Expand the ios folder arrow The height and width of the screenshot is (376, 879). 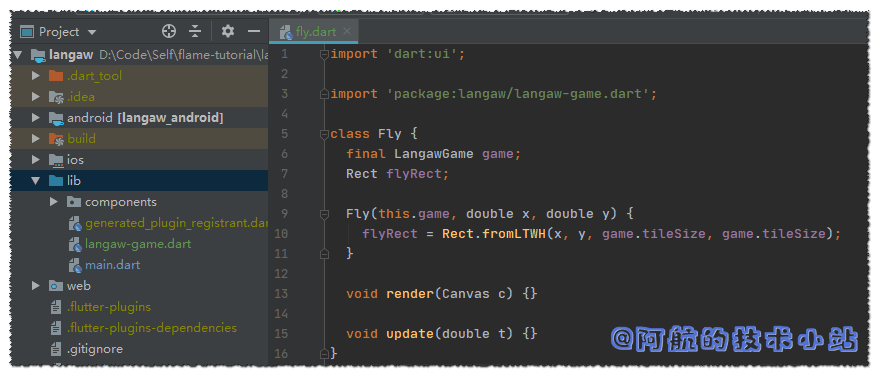point(36,160)
